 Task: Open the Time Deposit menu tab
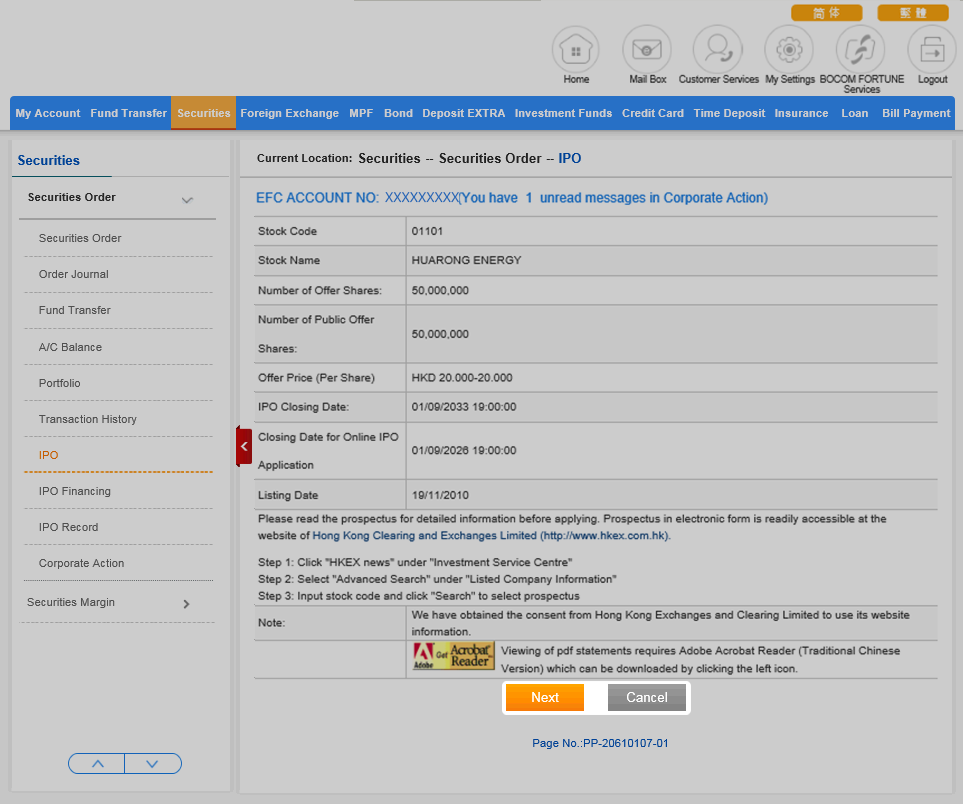click(729, 113)
